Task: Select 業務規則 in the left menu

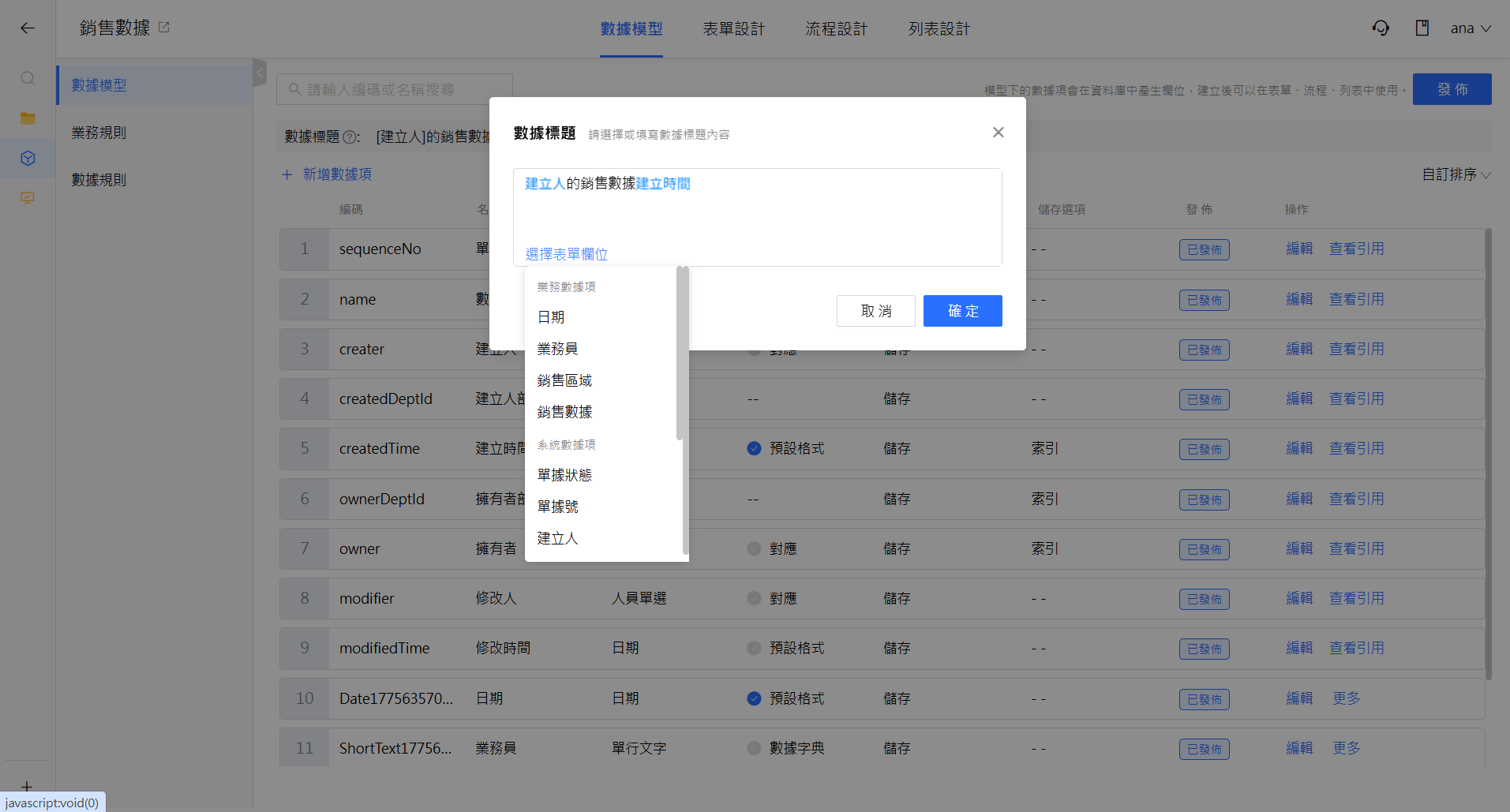Action: 155,133
